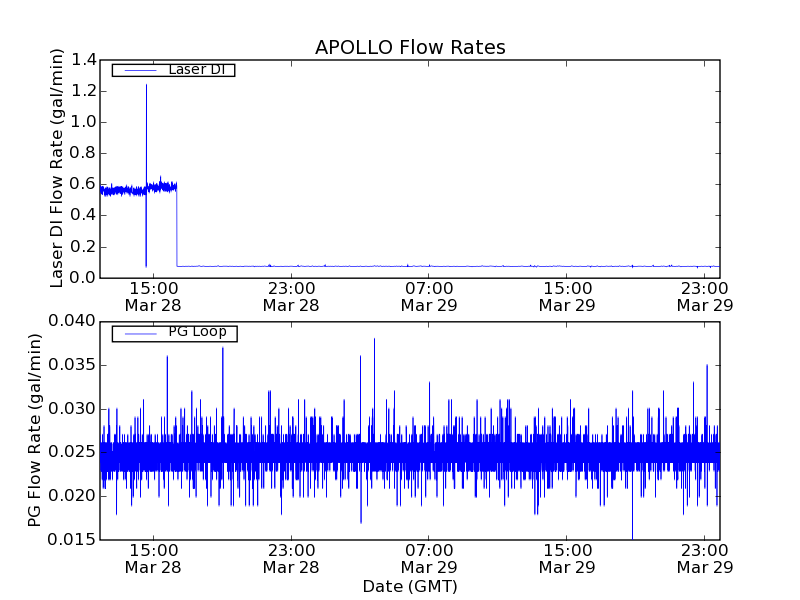Click the "Laser DI Flow Rate (gal/min)" axis label
This screenshot has width=800, height=600.
57,168
